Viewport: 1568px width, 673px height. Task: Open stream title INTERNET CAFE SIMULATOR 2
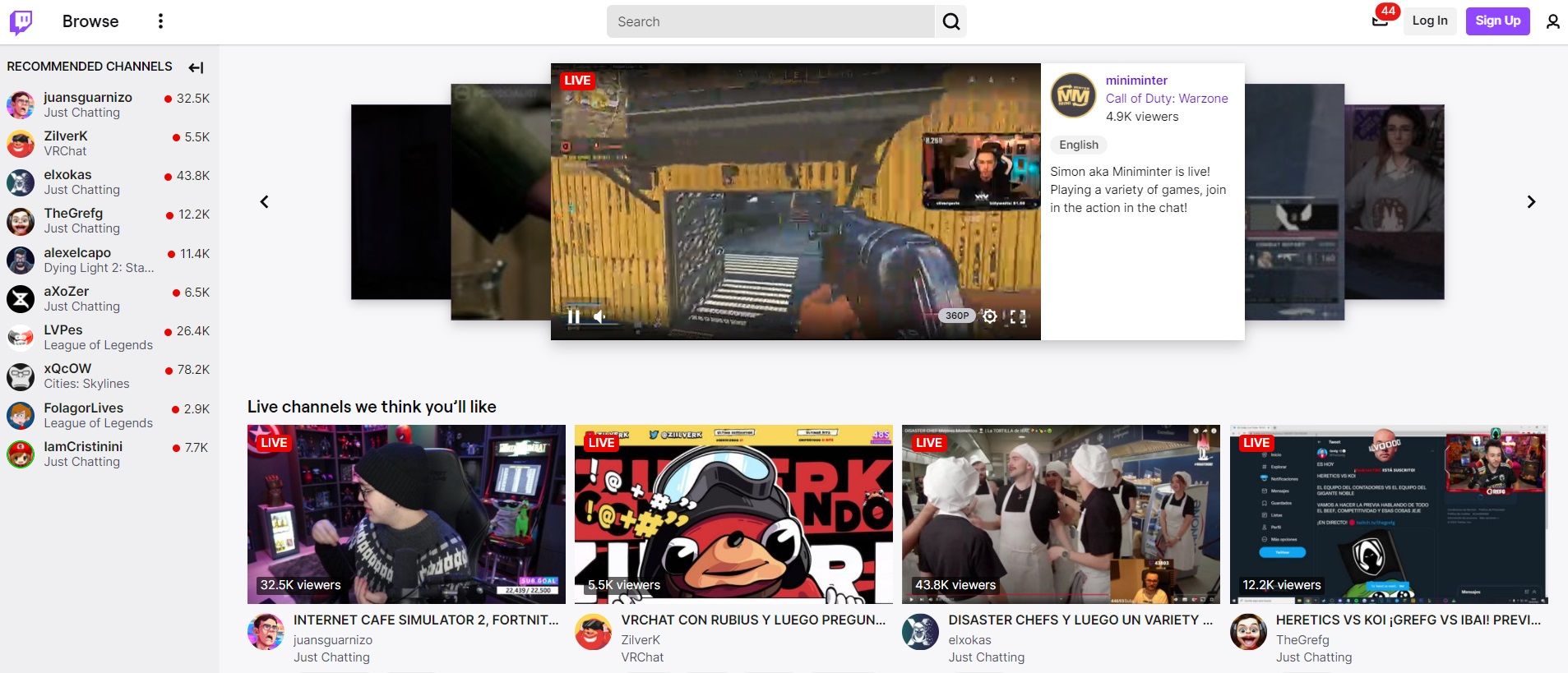point(426,620)
